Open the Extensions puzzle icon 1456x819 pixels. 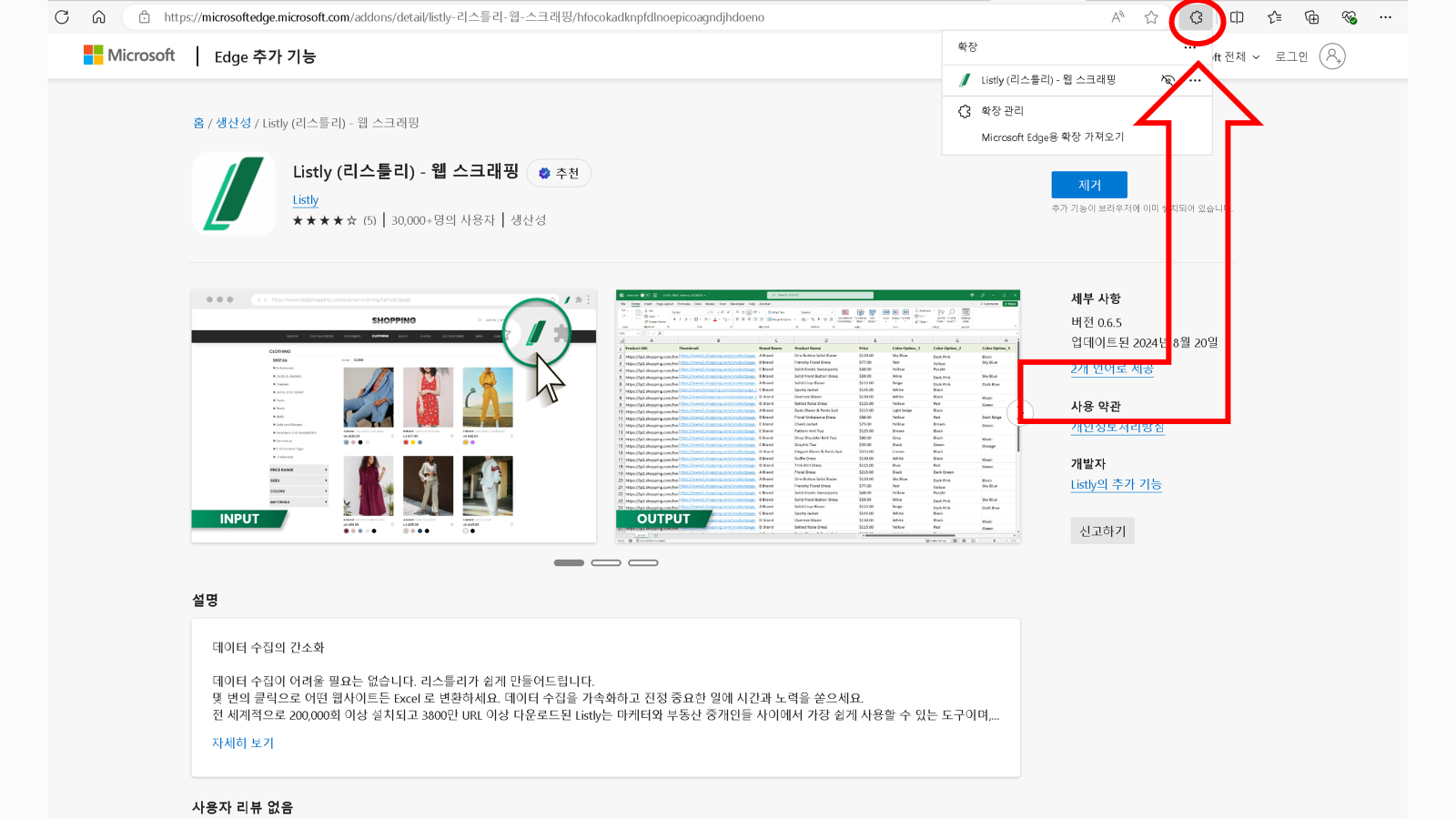click(x=1196, y=17)
